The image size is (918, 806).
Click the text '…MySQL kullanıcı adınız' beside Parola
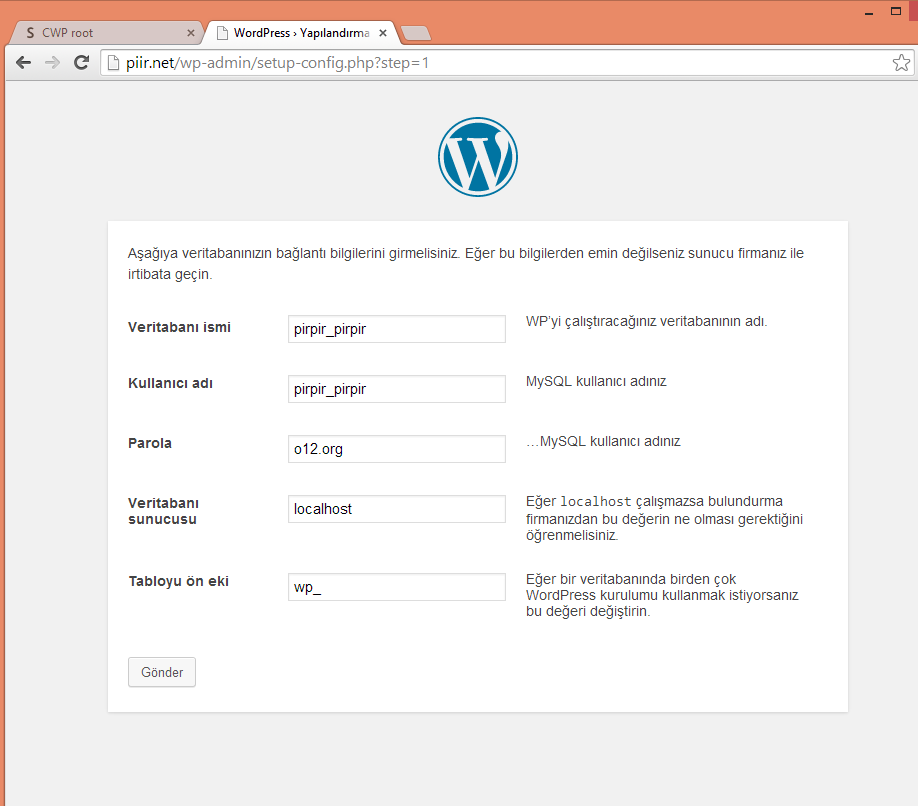click(x=603, y=441)
